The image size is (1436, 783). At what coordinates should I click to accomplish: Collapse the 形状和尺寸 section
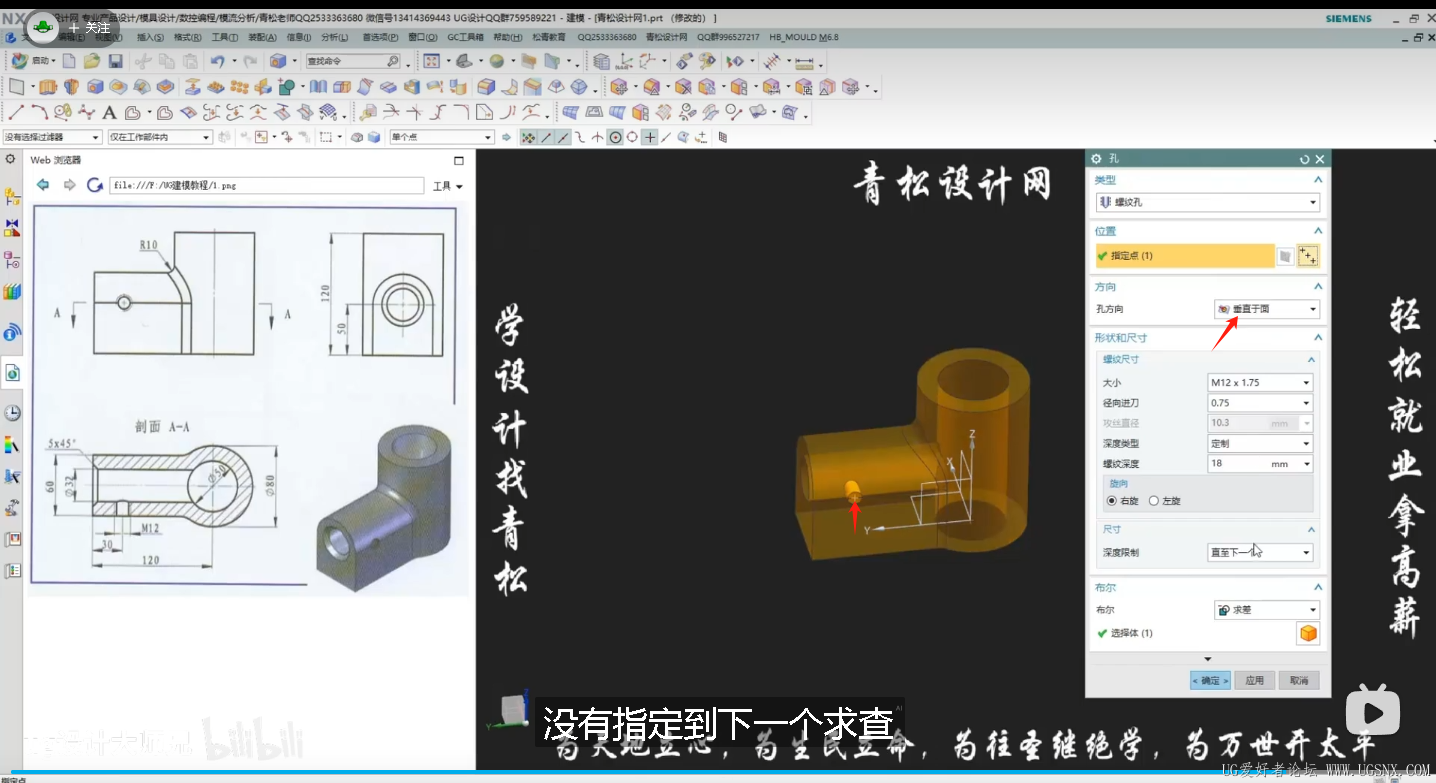click(1318, 338)
